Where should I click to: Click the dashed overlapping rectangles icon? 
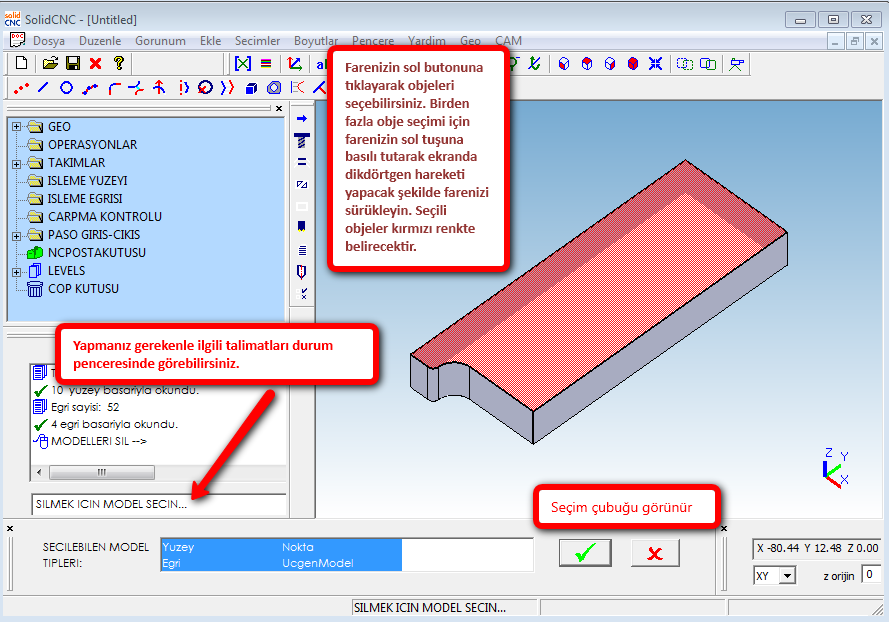pos(685,64)
